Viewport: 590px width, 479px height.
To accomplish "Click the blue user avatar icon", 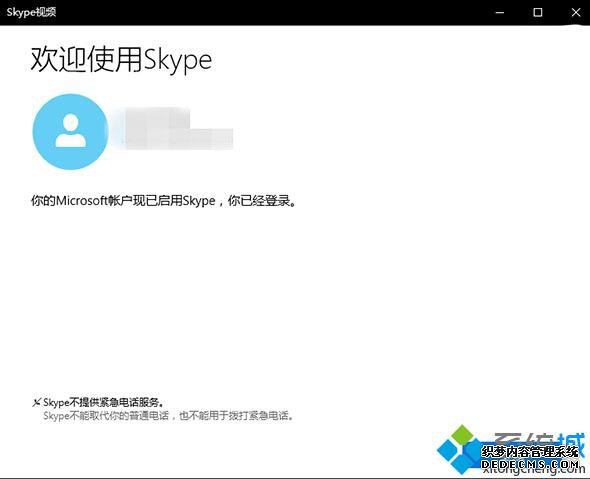I will coord(70,132).
